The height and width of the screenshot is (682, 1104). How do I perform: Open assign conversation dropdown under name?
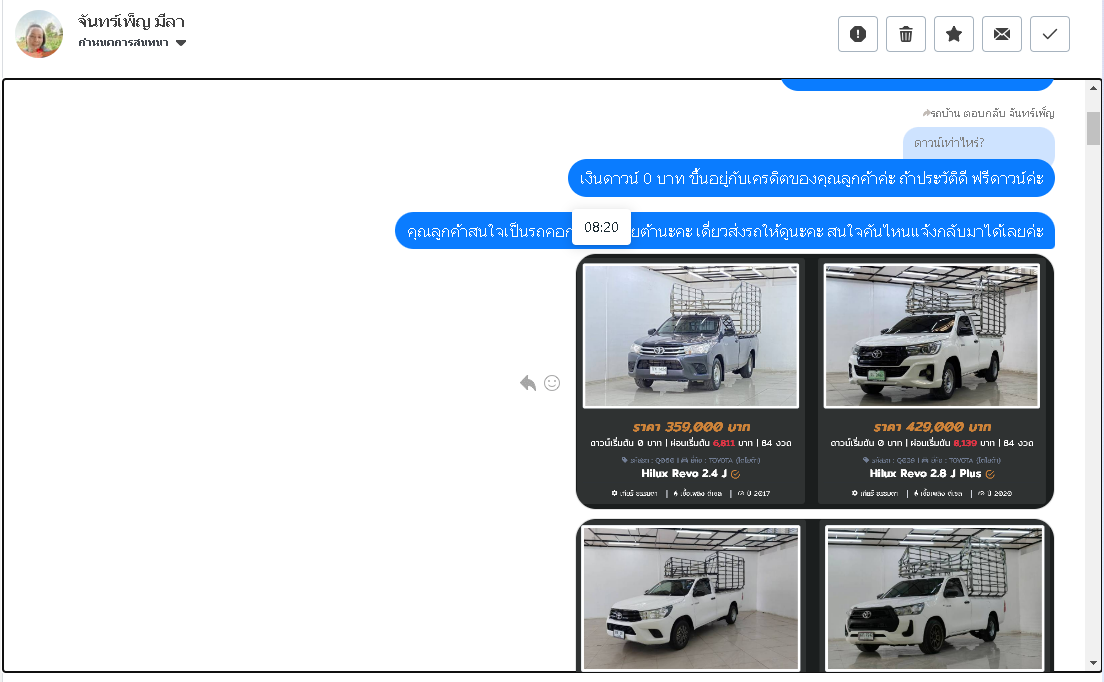pos(132,43)
